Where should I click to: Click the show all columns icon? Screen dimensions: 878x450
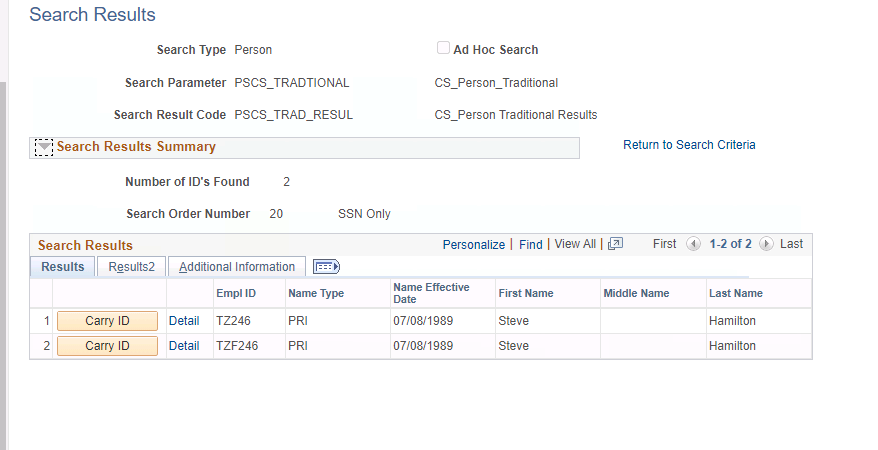coord(326,267)
